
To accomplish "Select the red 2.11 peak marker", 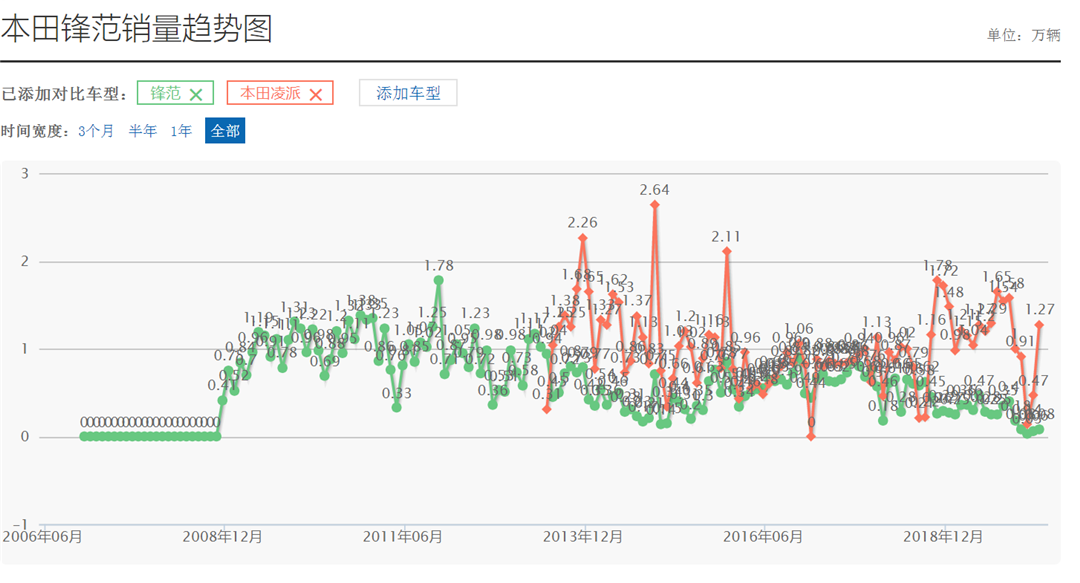I will tap(726, 251).
